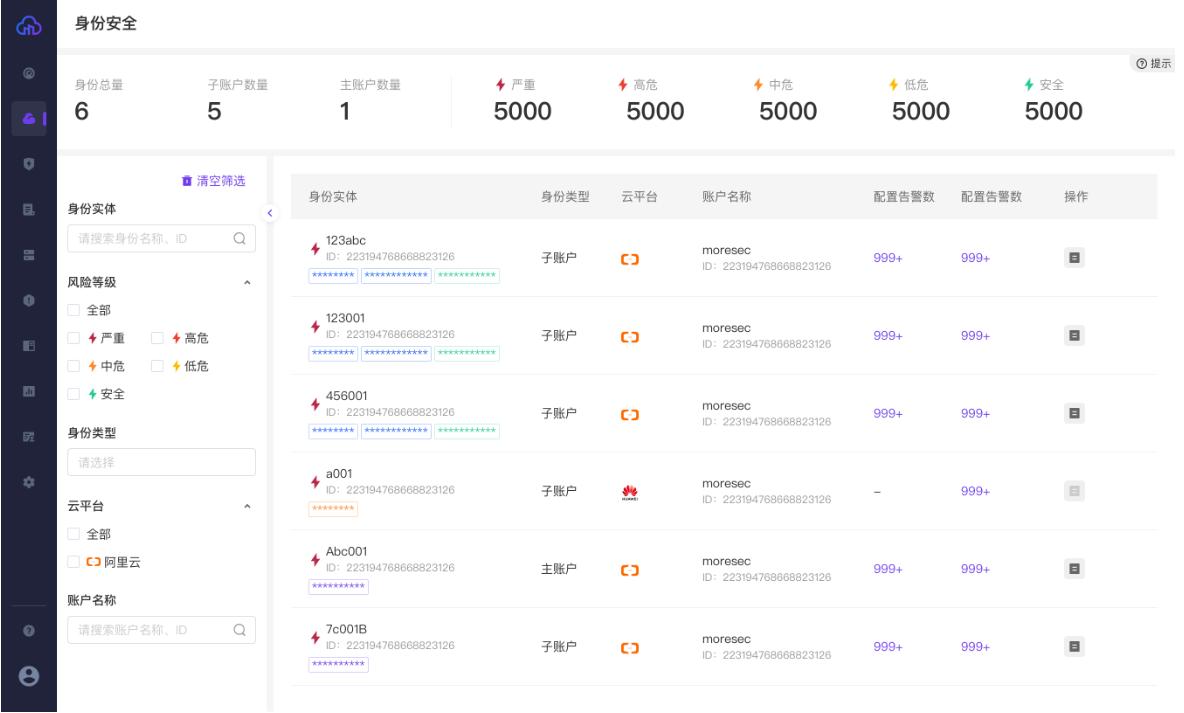Click first 999+ link in 7c001B row
Screen dimensions: 1184x713
pyautogui.click(x=888, y=647)
